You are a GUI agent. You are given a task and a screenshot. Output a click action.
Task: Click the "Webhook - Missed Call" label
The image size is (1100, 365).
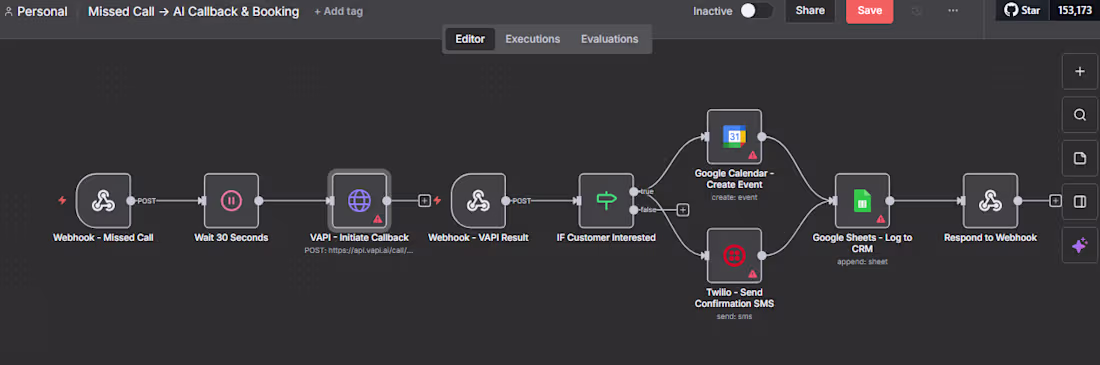103,238
